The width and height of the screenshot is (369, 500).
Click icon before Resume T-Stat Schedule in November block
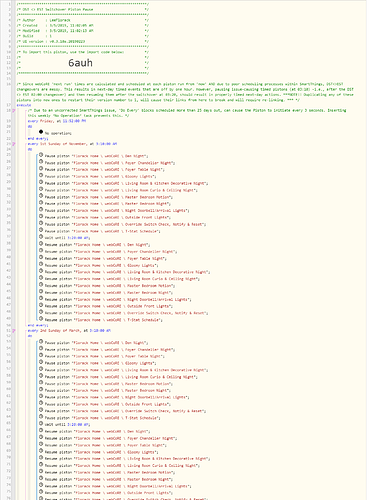(41, 319)
